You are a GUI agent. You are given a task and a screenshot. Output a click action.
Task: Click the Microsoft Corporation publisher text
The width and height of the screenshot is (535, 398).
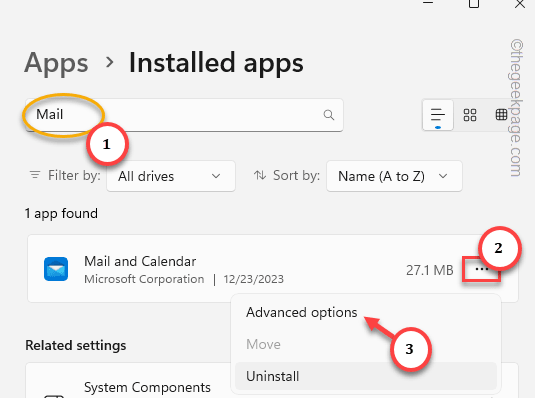[144, 279]
